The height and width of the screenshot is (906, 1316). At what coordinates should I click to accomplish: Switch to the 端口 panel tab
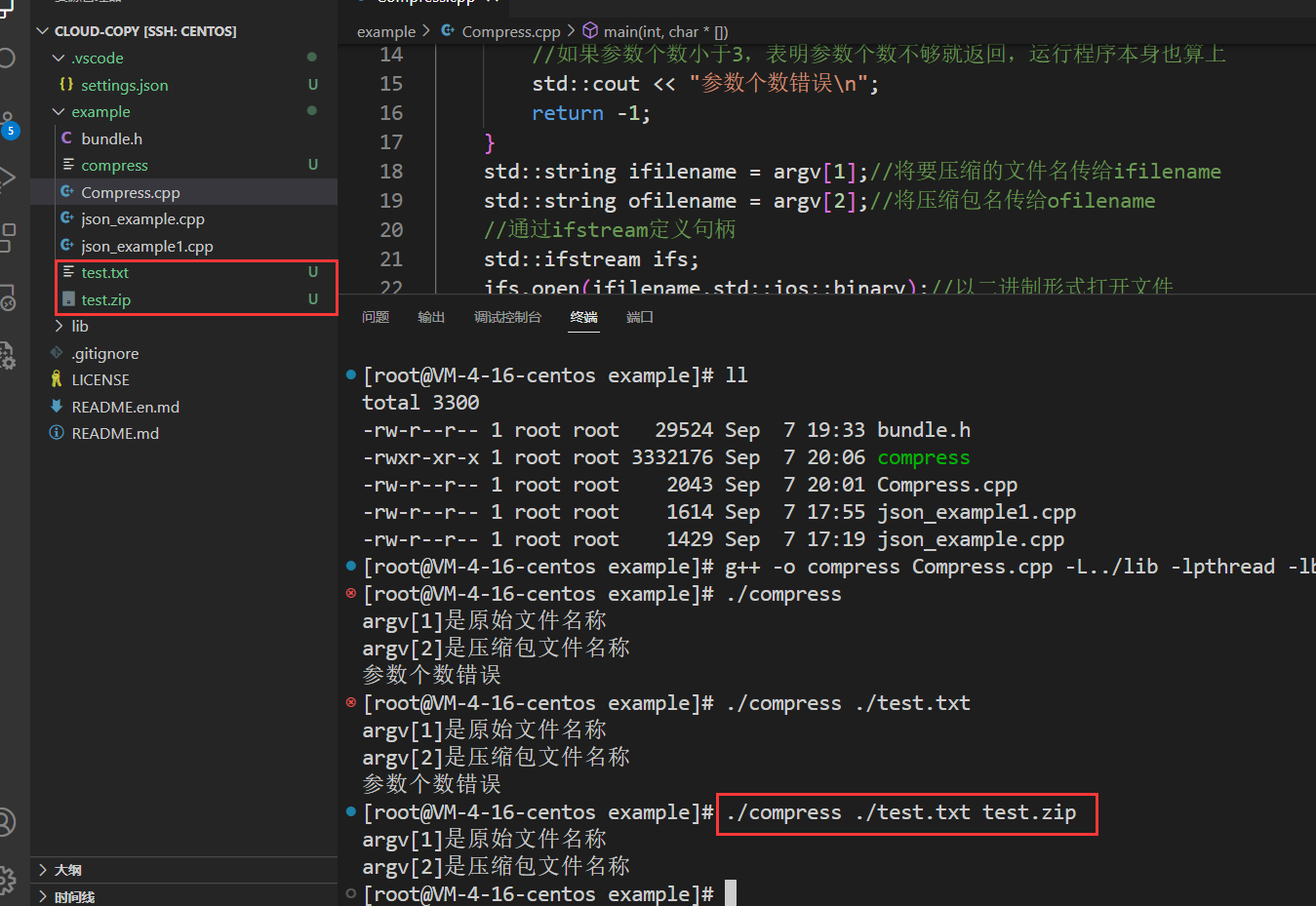[x=640, y=317]
